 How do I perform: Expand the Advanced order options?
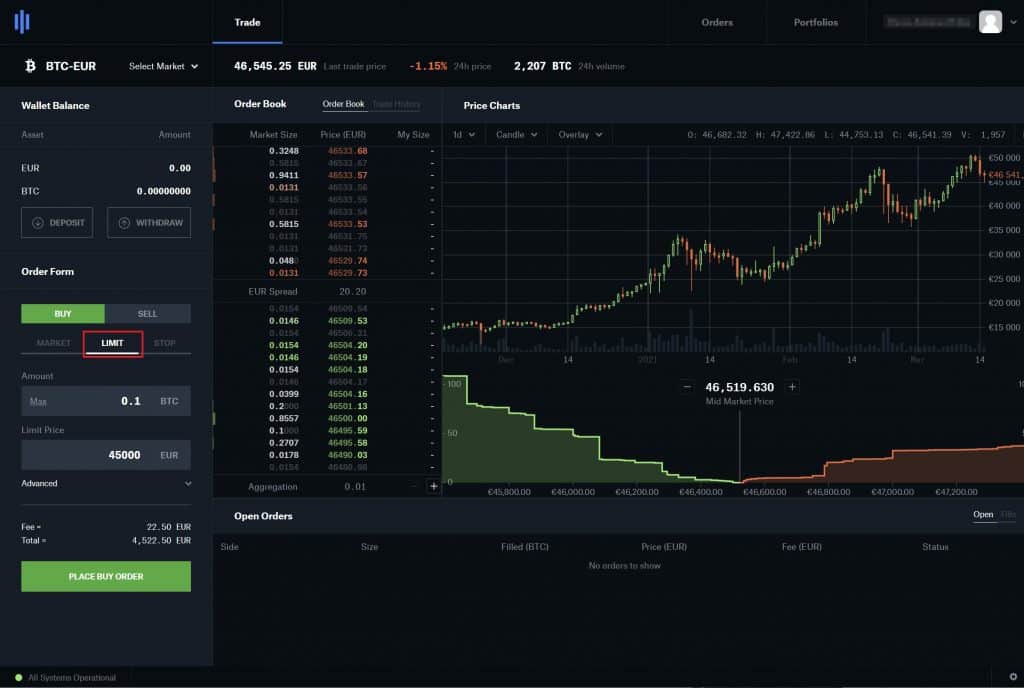(105, 483)
